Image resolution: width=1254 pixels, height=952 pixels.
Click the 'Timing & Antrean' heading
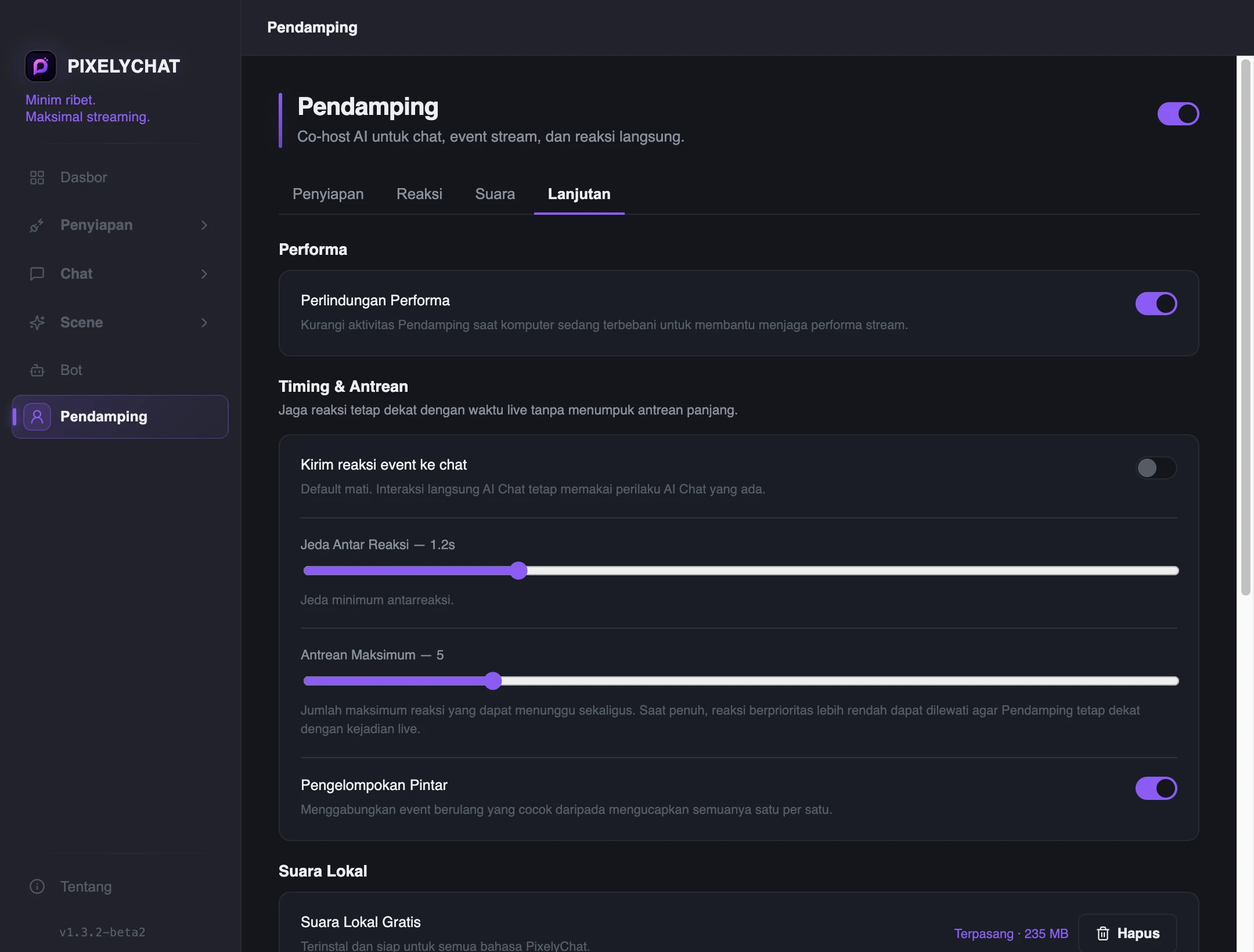tap(343, 387)
